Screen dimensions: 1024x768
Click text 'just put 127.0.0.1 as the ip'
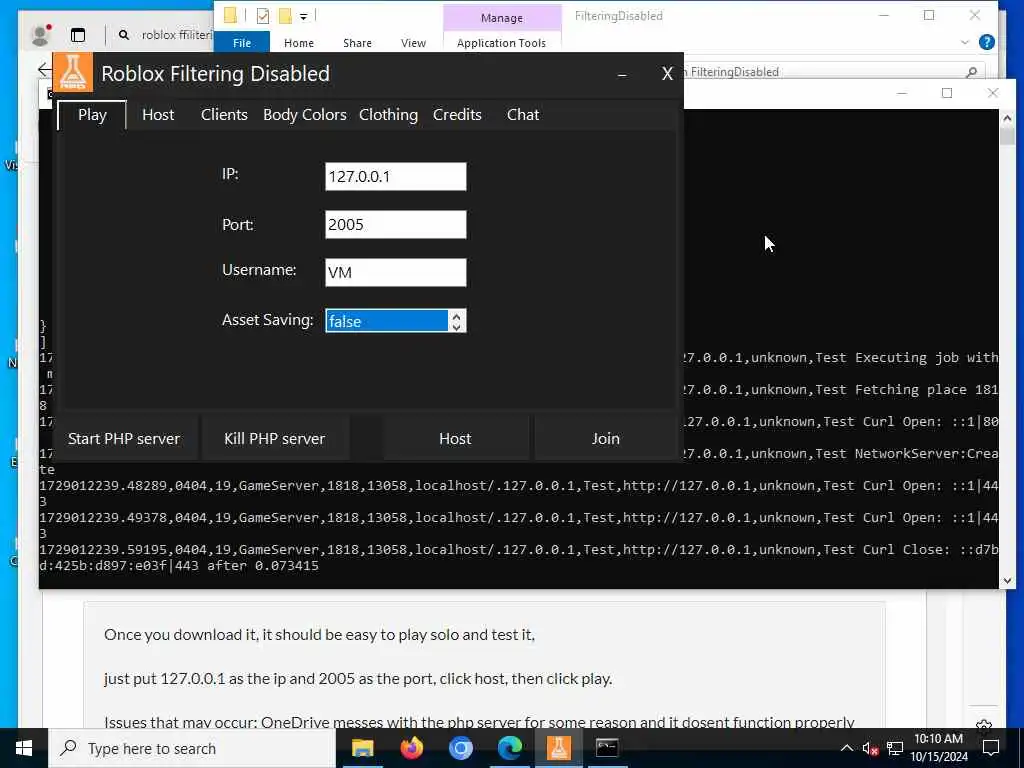coord(195,679)
